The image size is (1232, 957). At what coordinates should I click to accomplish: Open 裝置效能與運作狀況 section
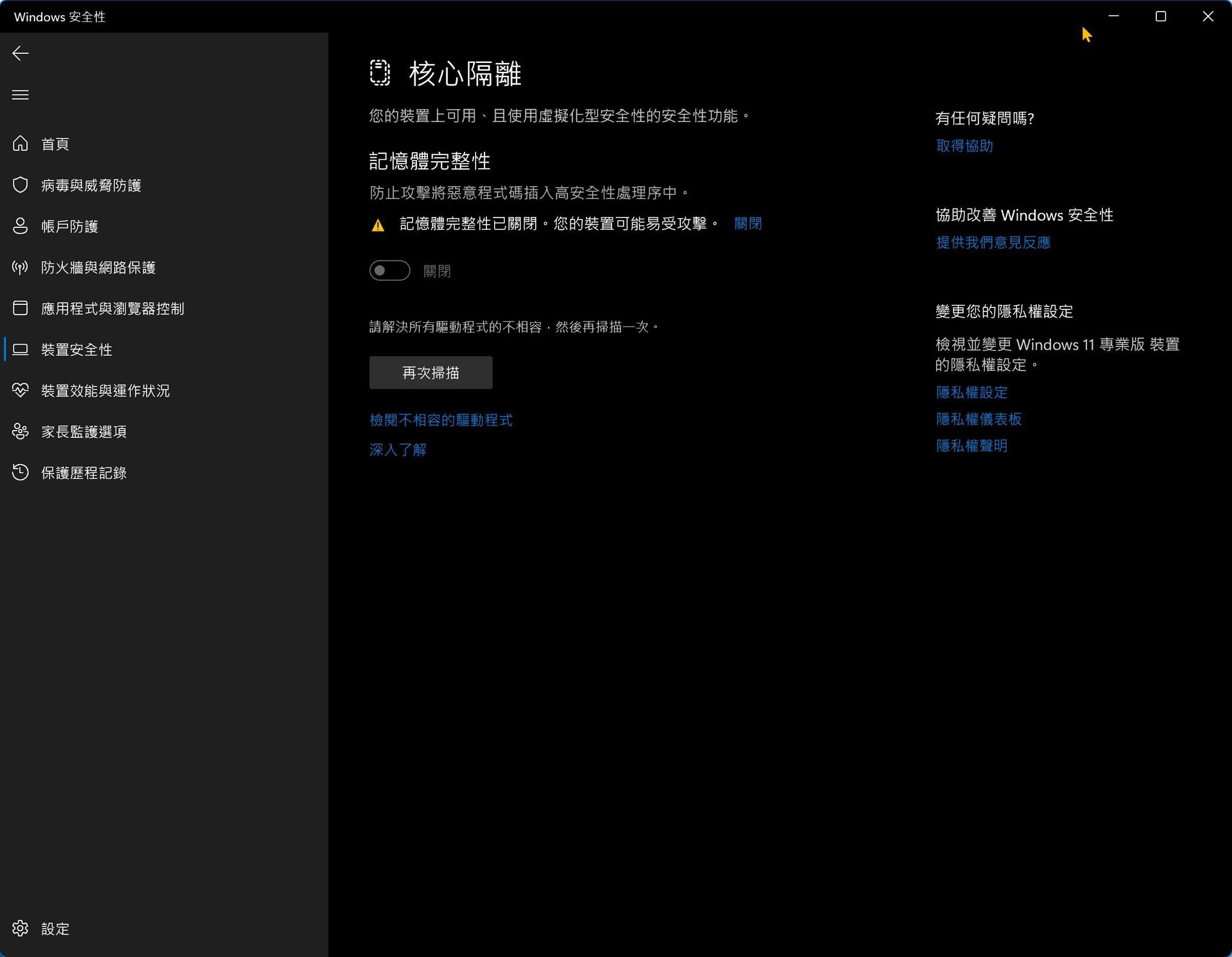[106, 391]
